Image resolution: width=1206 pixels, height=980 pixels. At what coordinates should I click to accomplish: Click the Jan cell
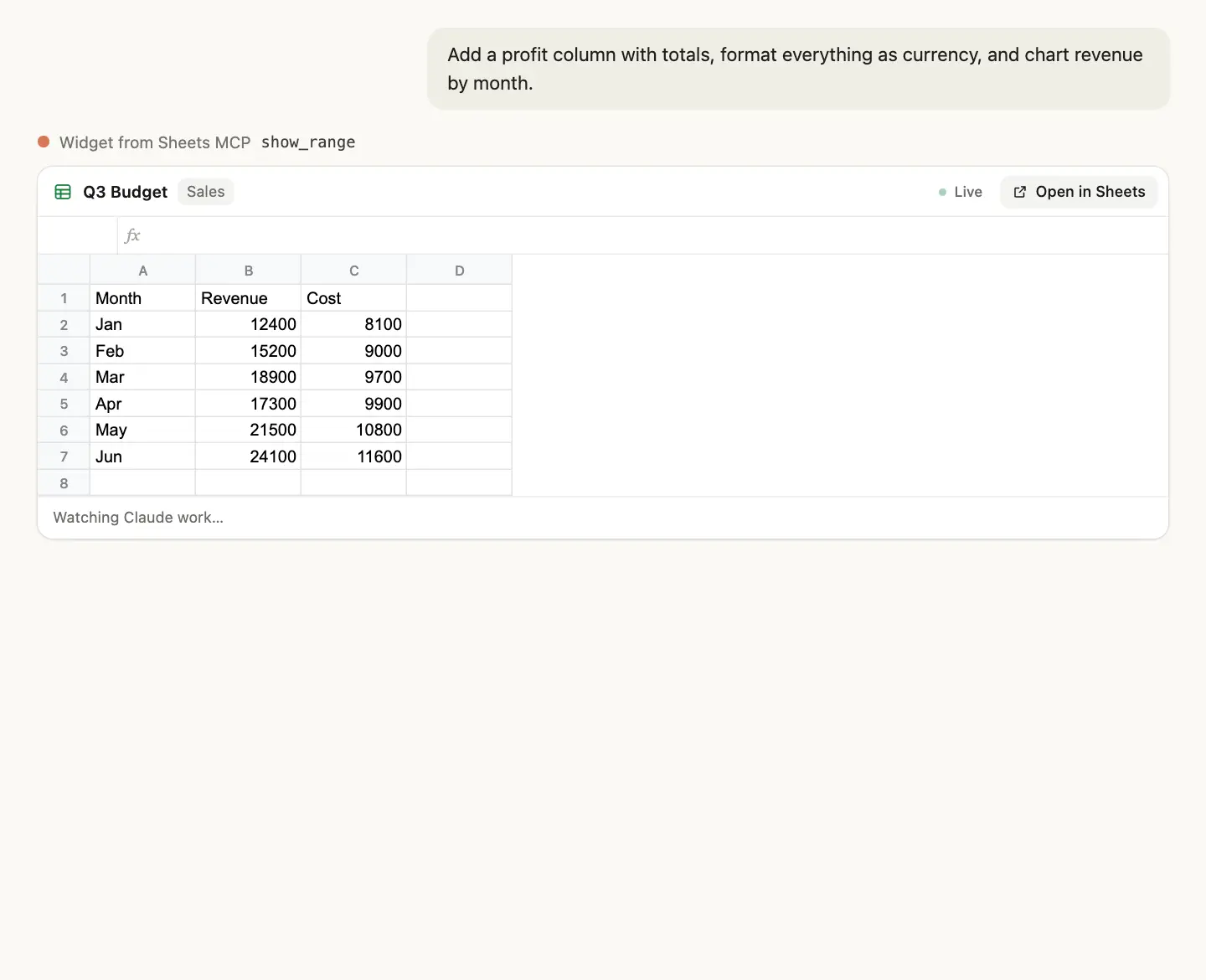[143, 324]
